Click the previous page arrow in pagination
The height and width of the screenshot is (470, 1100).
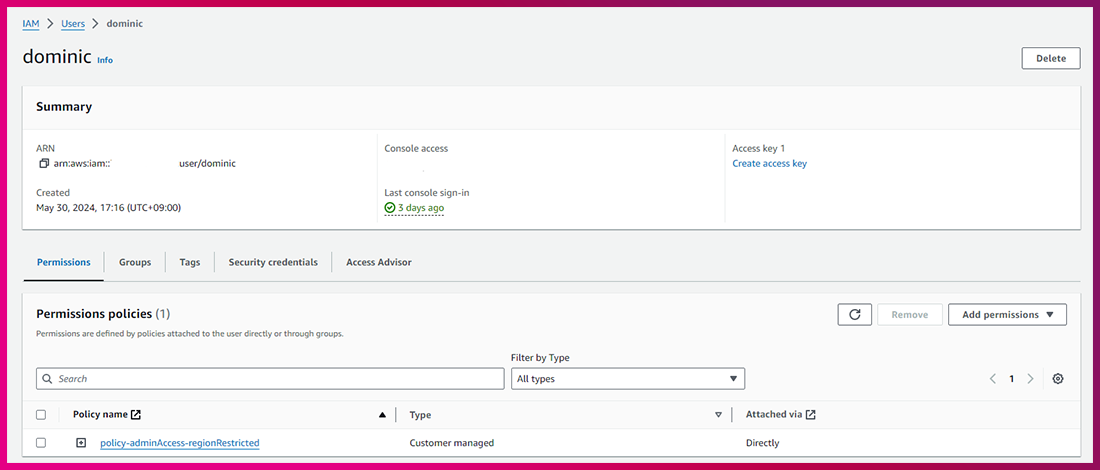(993, 379)
